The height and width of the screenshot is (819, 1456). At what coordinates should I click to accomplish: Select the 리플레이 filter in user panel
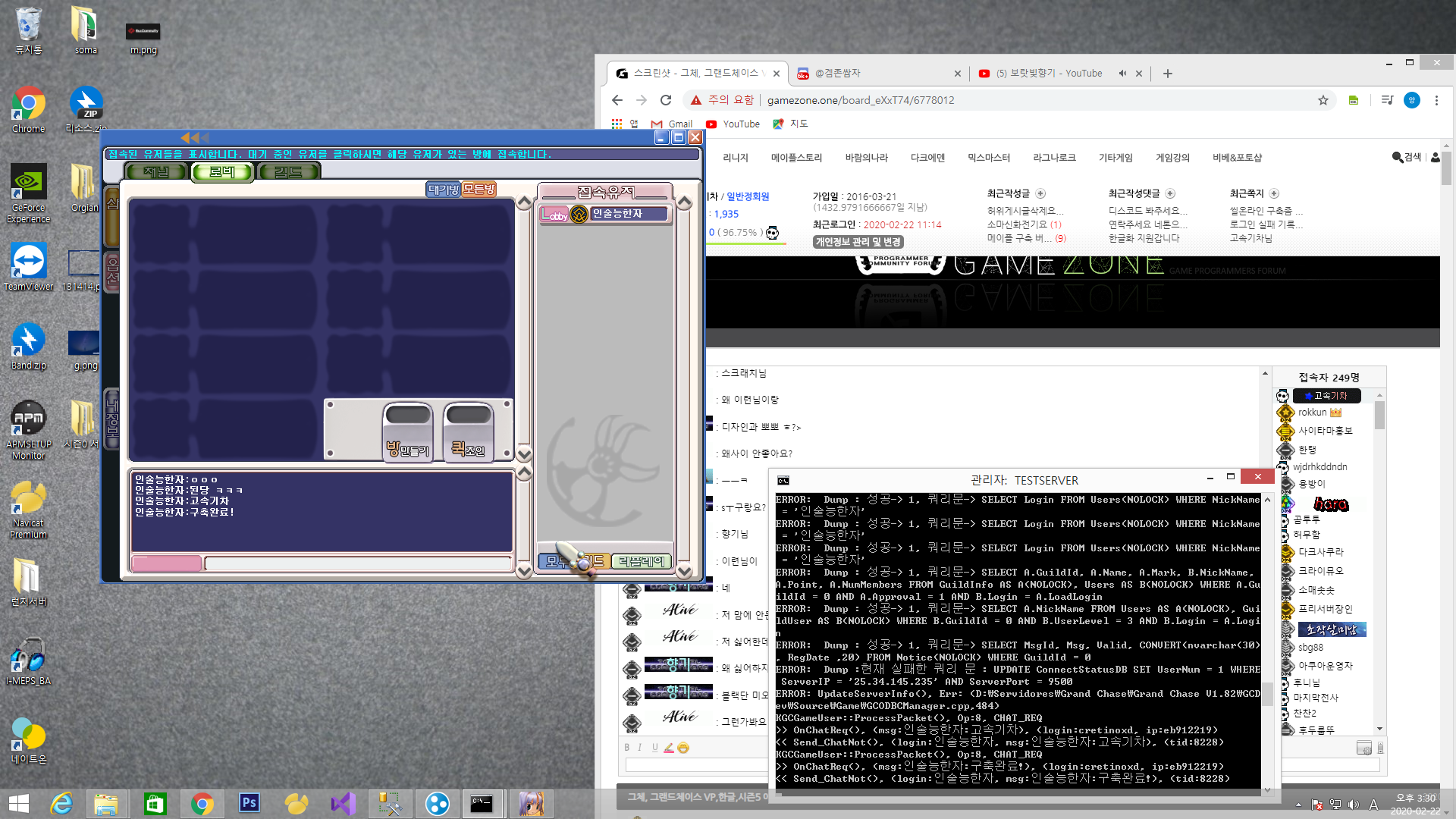point(641,561)
